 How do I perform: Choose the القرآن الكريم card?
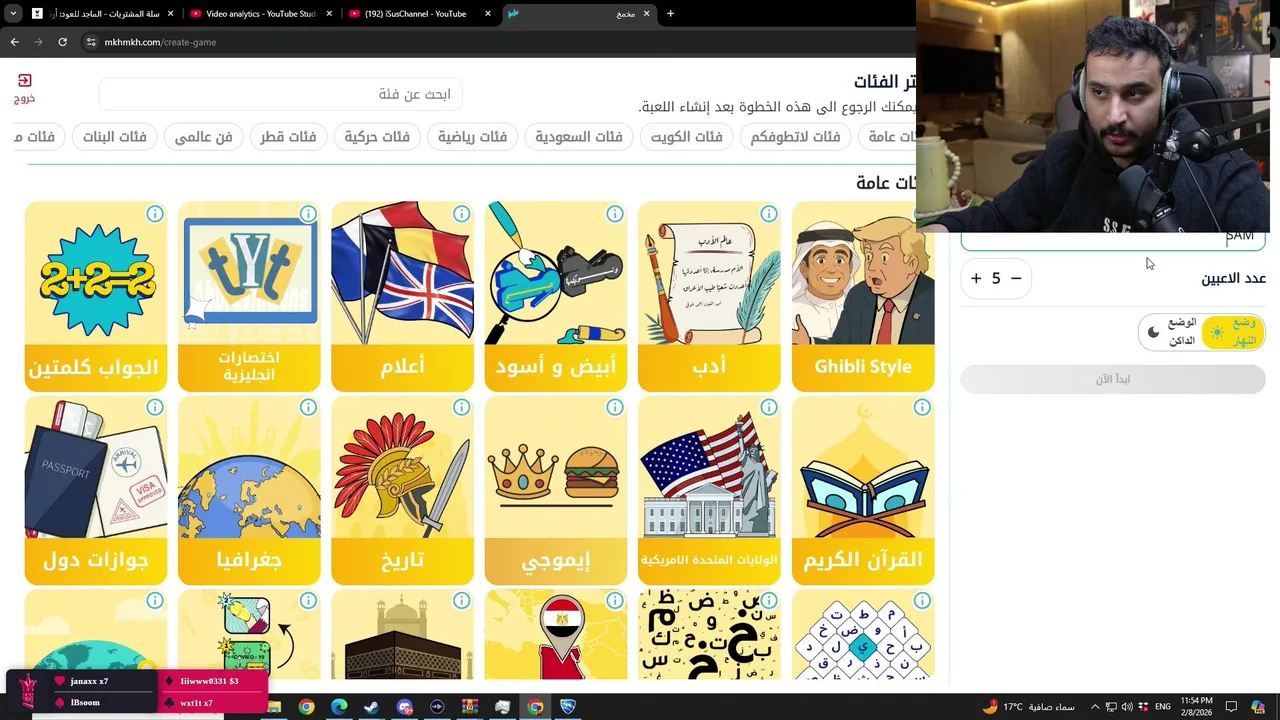(x=863, y=490)
